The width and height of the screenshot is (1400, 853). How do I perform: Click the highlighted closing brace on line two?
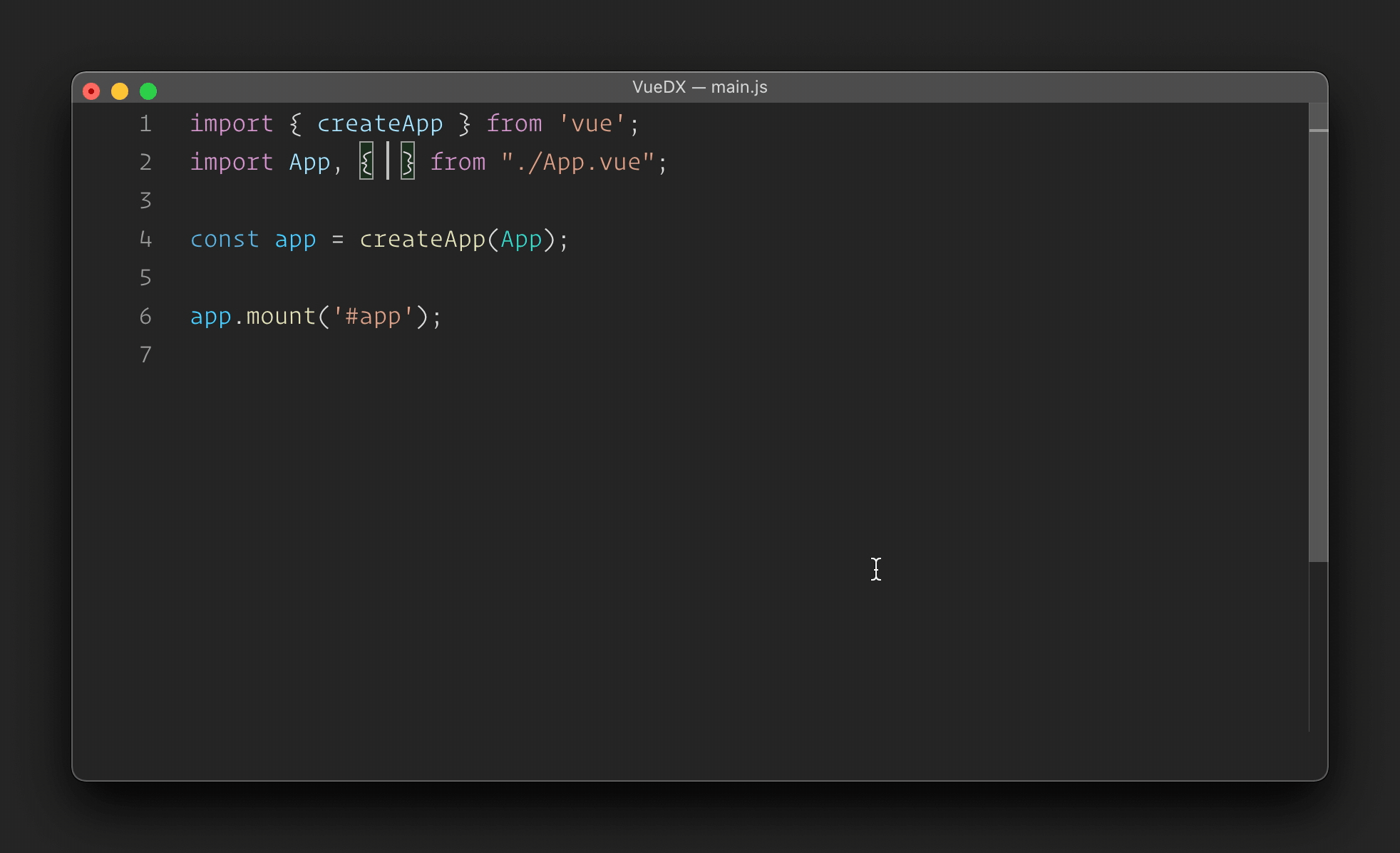[x=408, y=162]
